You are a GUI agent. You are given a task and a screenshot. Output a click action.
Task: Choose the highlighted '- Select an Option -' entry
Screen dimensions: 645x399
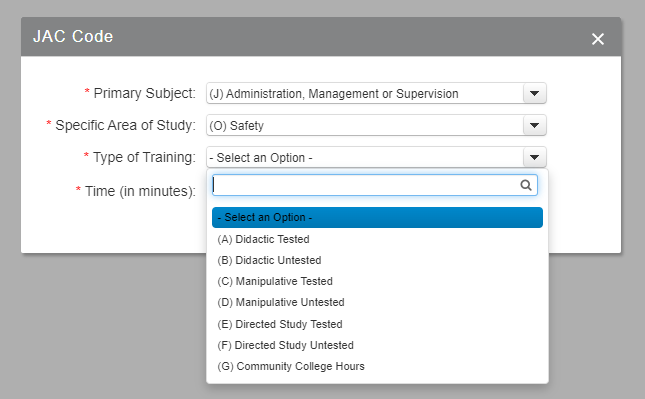coord(377,217)
